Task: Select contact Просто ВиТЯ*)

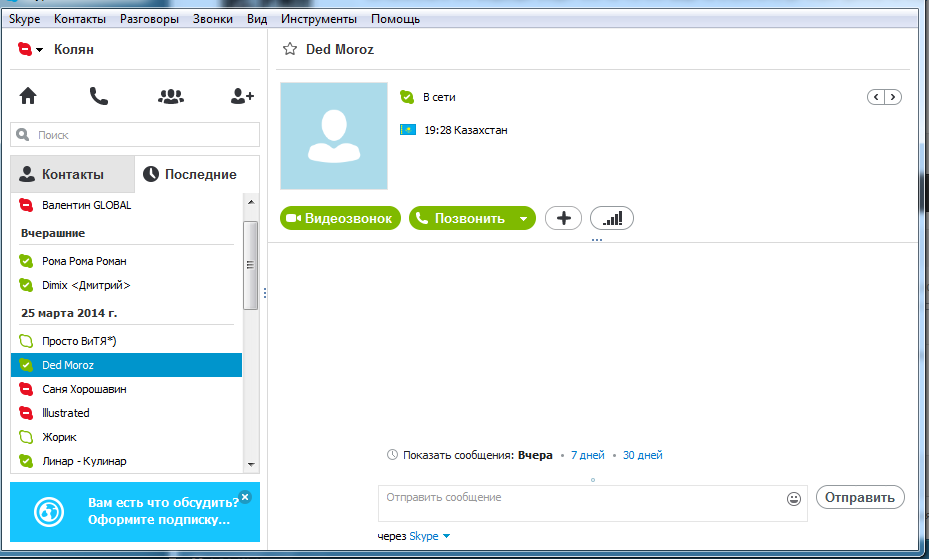Action: point(127,341)
